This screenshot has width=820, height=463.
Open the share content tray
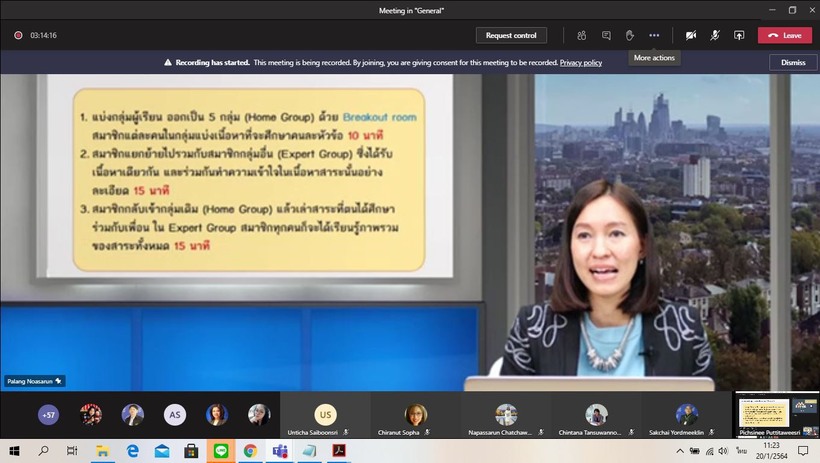pyautogui.click(x=739, y=35)
